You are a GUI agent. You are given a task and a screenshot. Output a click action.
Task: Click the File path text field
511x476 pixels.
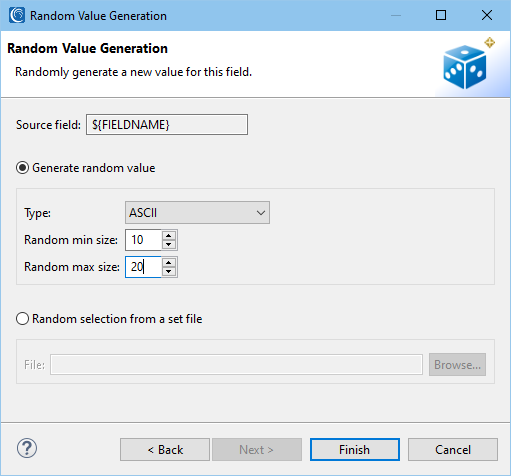(237, 365)
